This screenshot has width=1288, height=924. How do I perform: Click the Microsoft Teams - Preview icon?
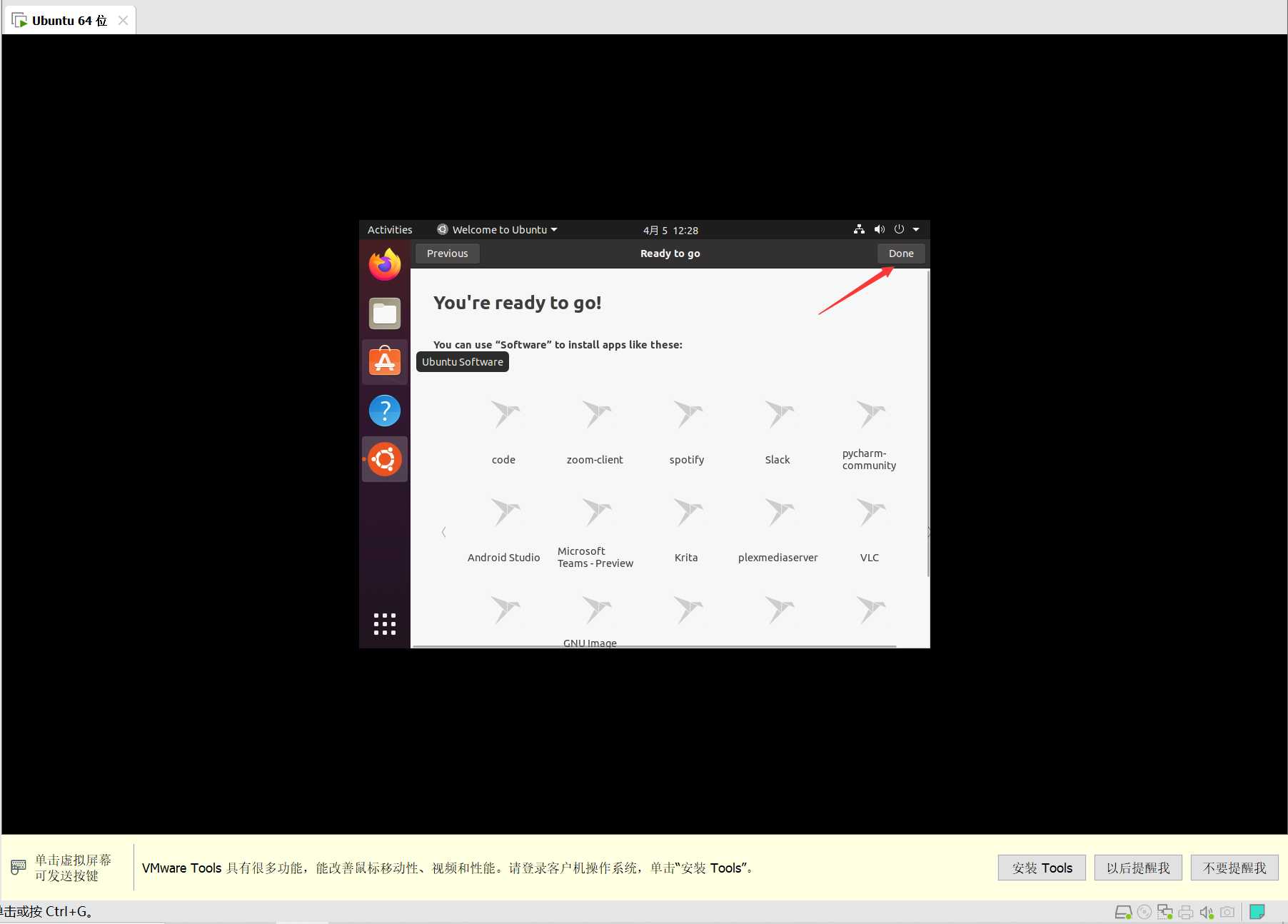pos(596,512)
